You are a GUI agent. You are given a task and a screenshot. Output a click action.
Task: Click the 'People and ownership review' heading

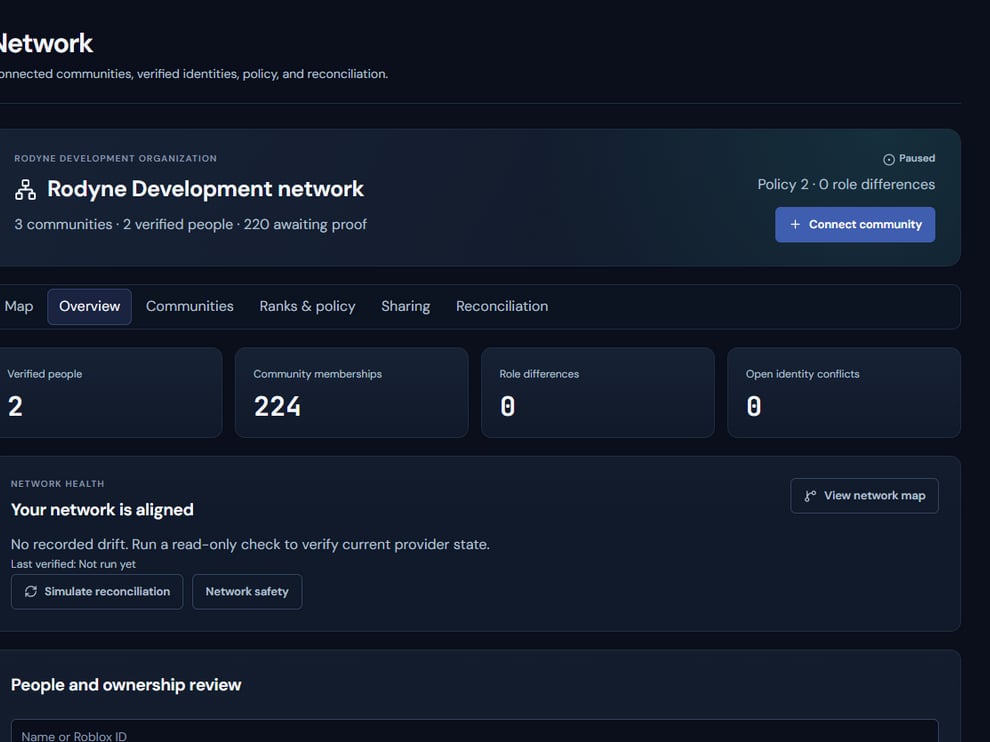click(126, 685)
